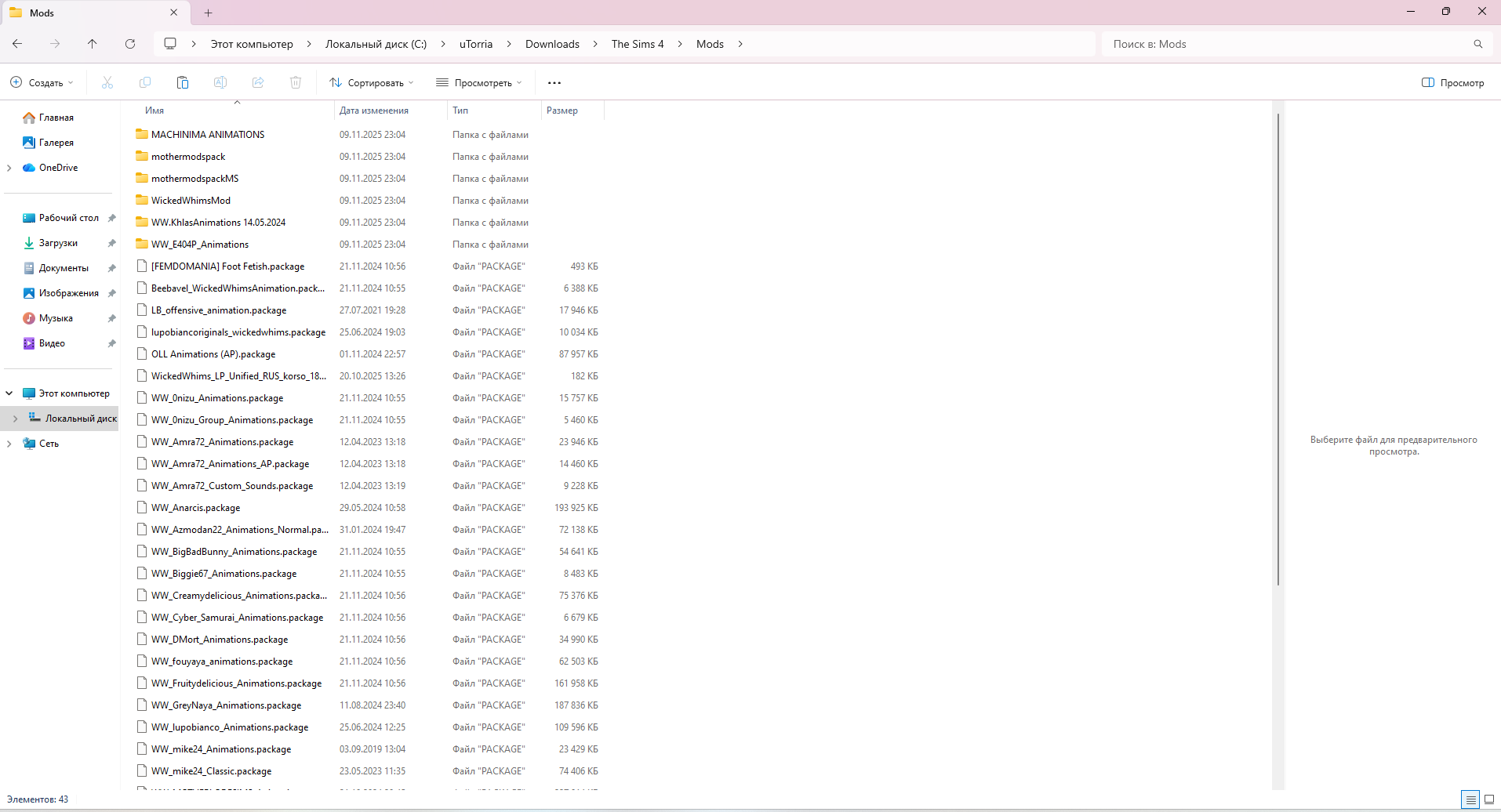The width and height of the screenshot is (1501, 812).
Task: Toggle the Просмотр preview pane
Action: tap(1452, 82)
